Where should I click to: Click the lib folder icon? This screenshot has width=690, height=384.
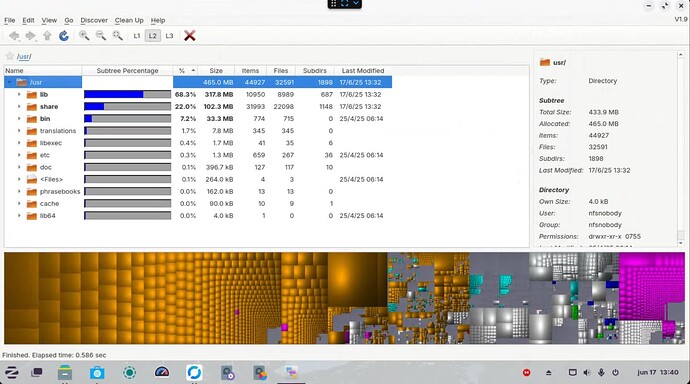coord(31,95)
